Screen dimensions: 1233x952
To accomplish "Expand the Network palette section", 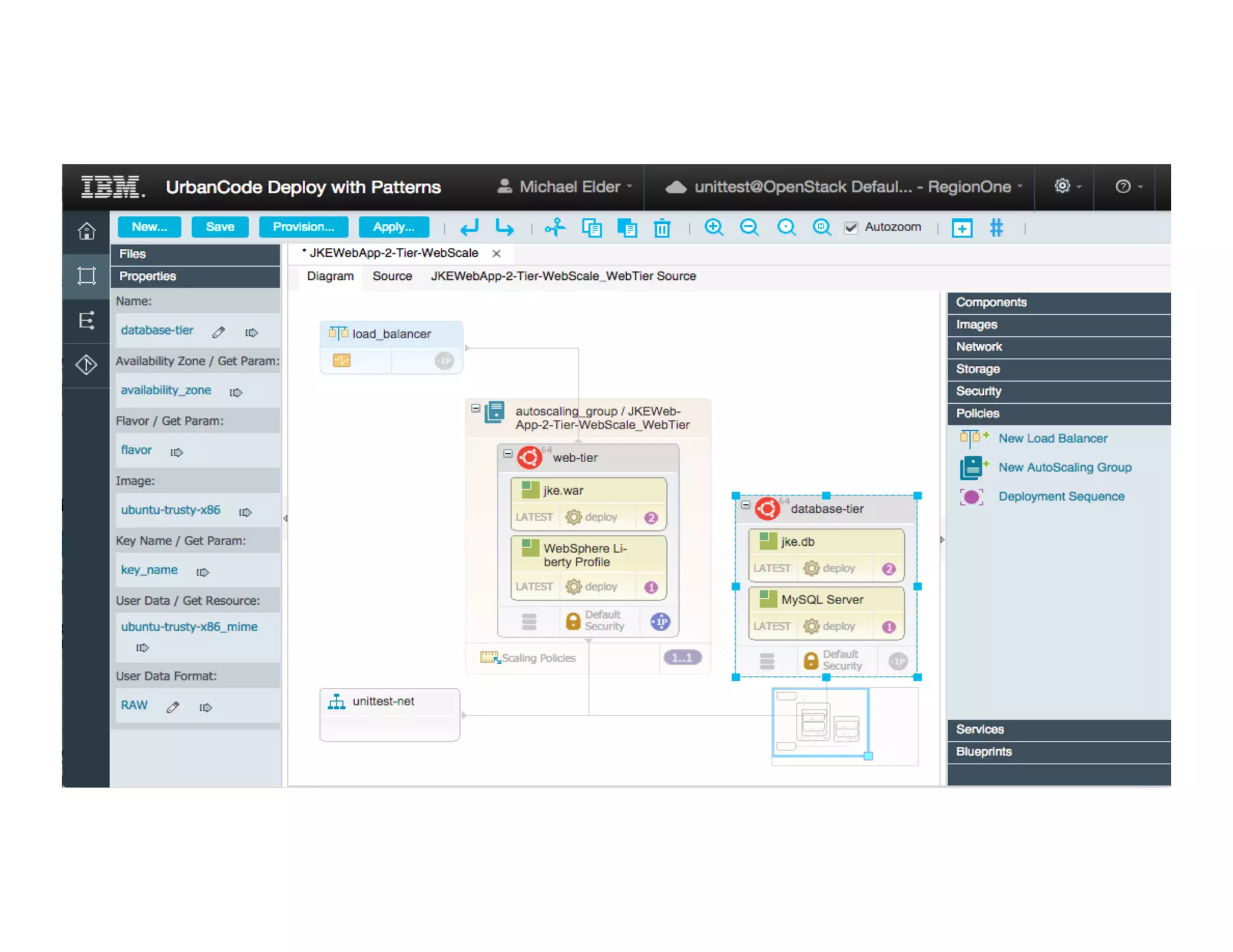I will point(1058,347).
